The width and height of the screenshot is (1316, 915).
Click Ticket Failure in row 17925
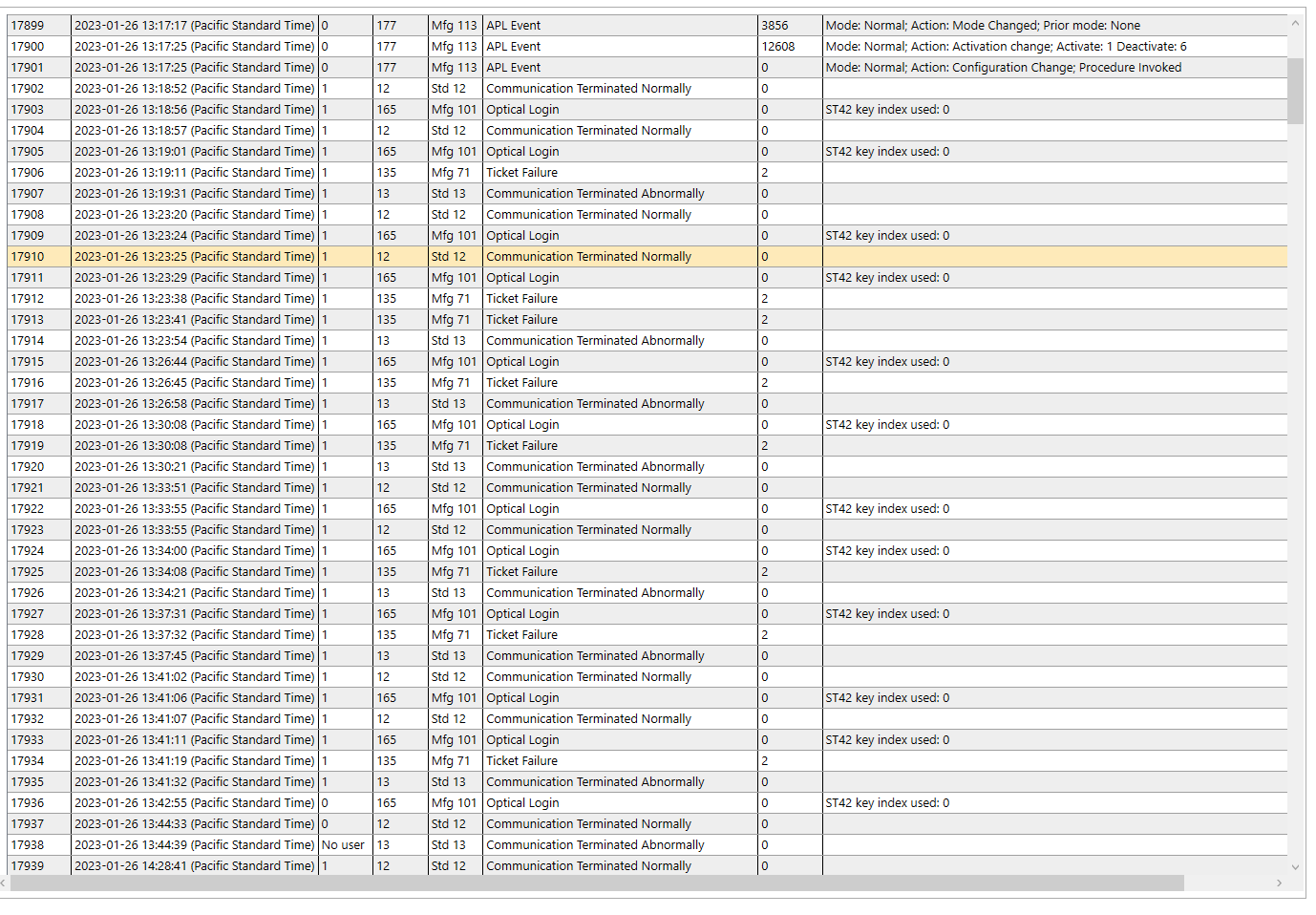coord(521,572)
